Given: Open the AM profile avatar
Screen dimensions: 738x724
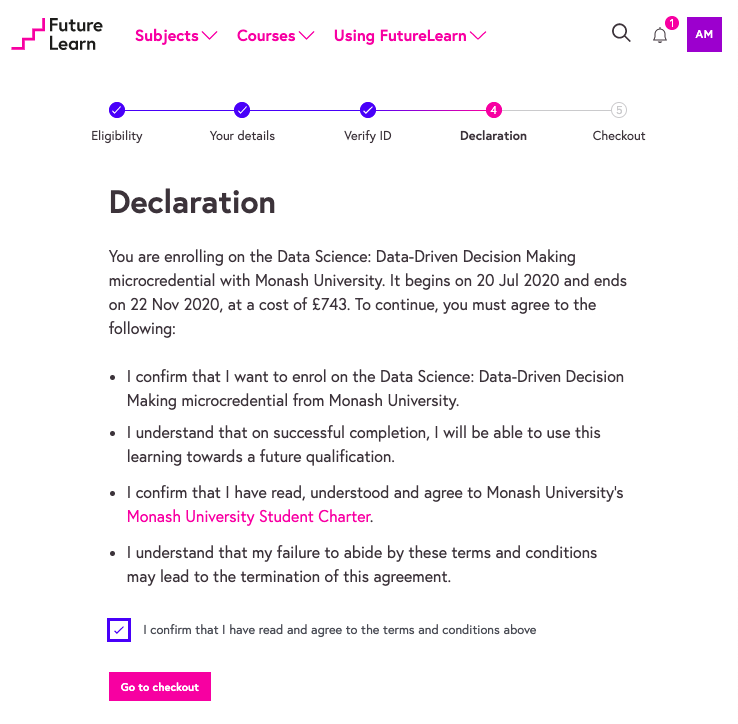Looking at the screenshot, I should coord(704,35).
